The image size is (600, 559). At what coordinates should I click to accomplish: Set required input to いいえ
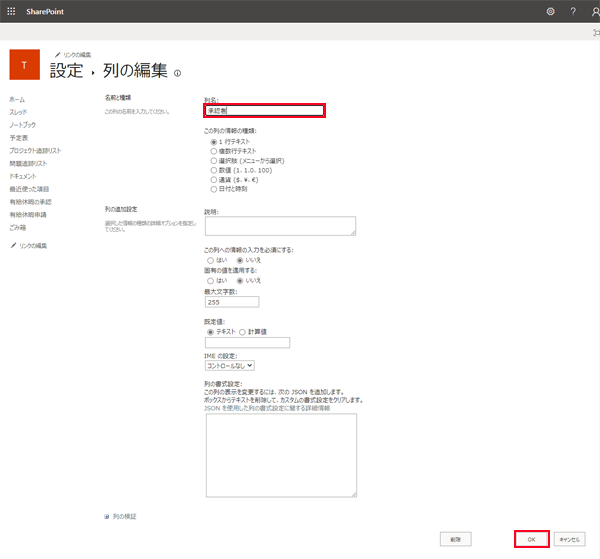(240, 260)
